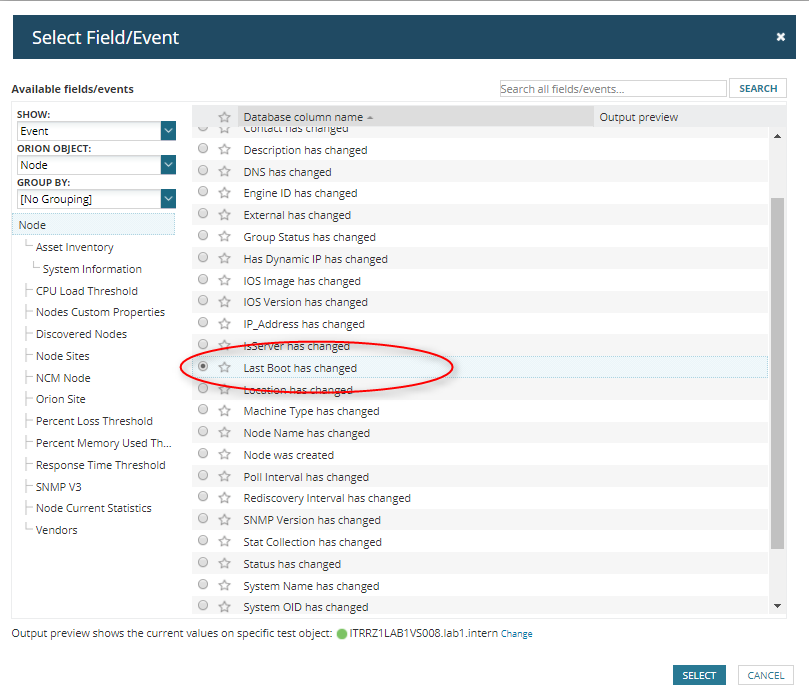809x700 pixels.
Task: Star the Status has changed event
Action: pos(224,563)
